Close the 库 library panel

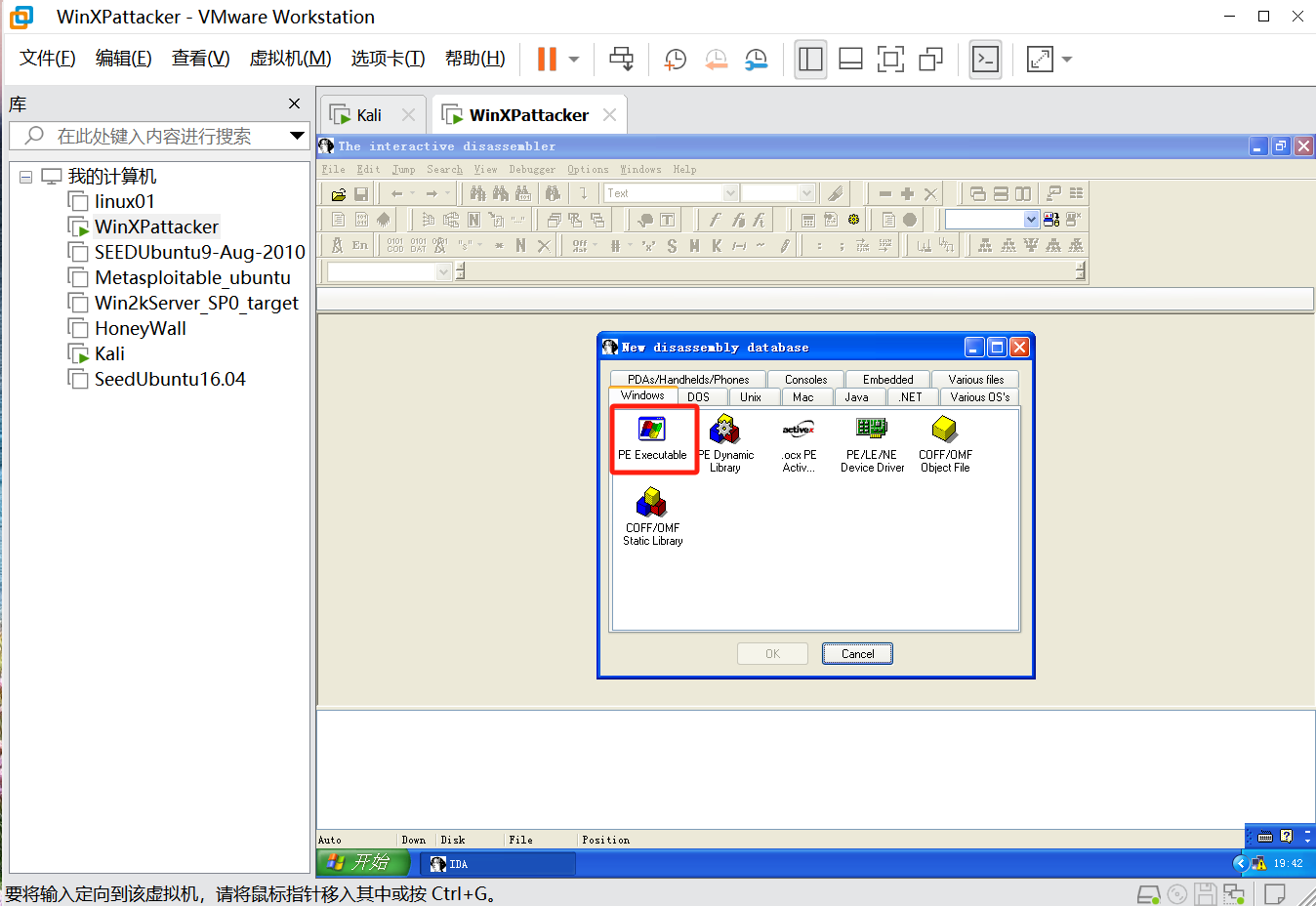point(294,103)
